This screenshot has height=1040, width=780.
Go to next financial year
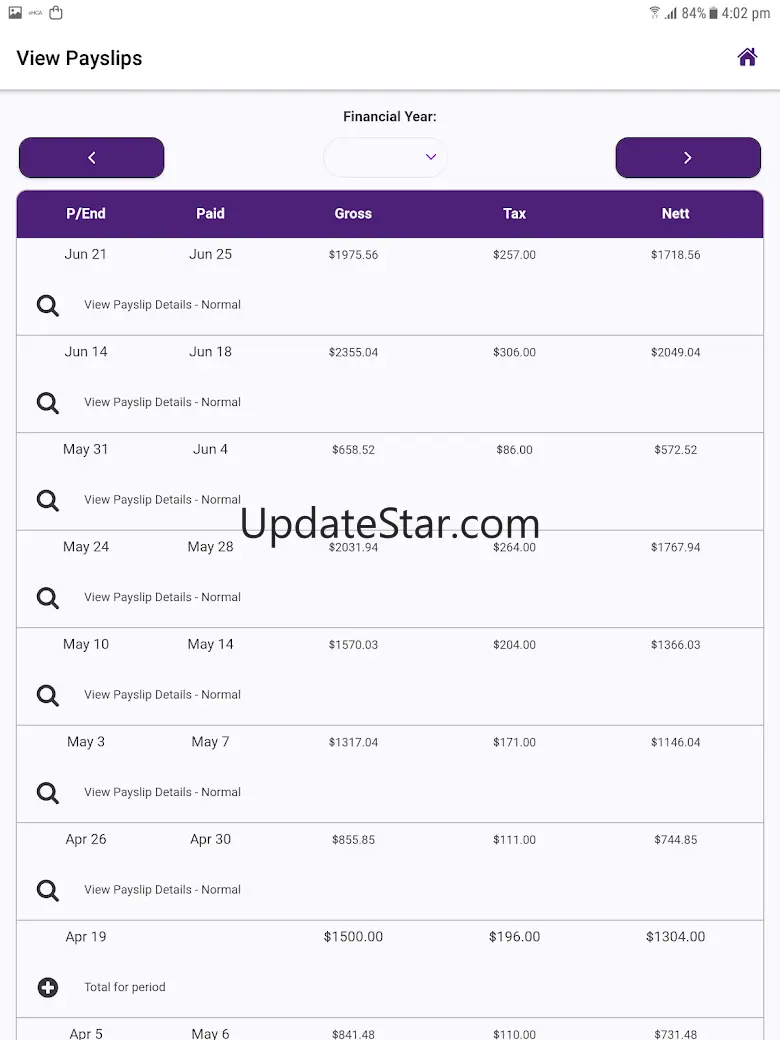(x=688, y=158)
